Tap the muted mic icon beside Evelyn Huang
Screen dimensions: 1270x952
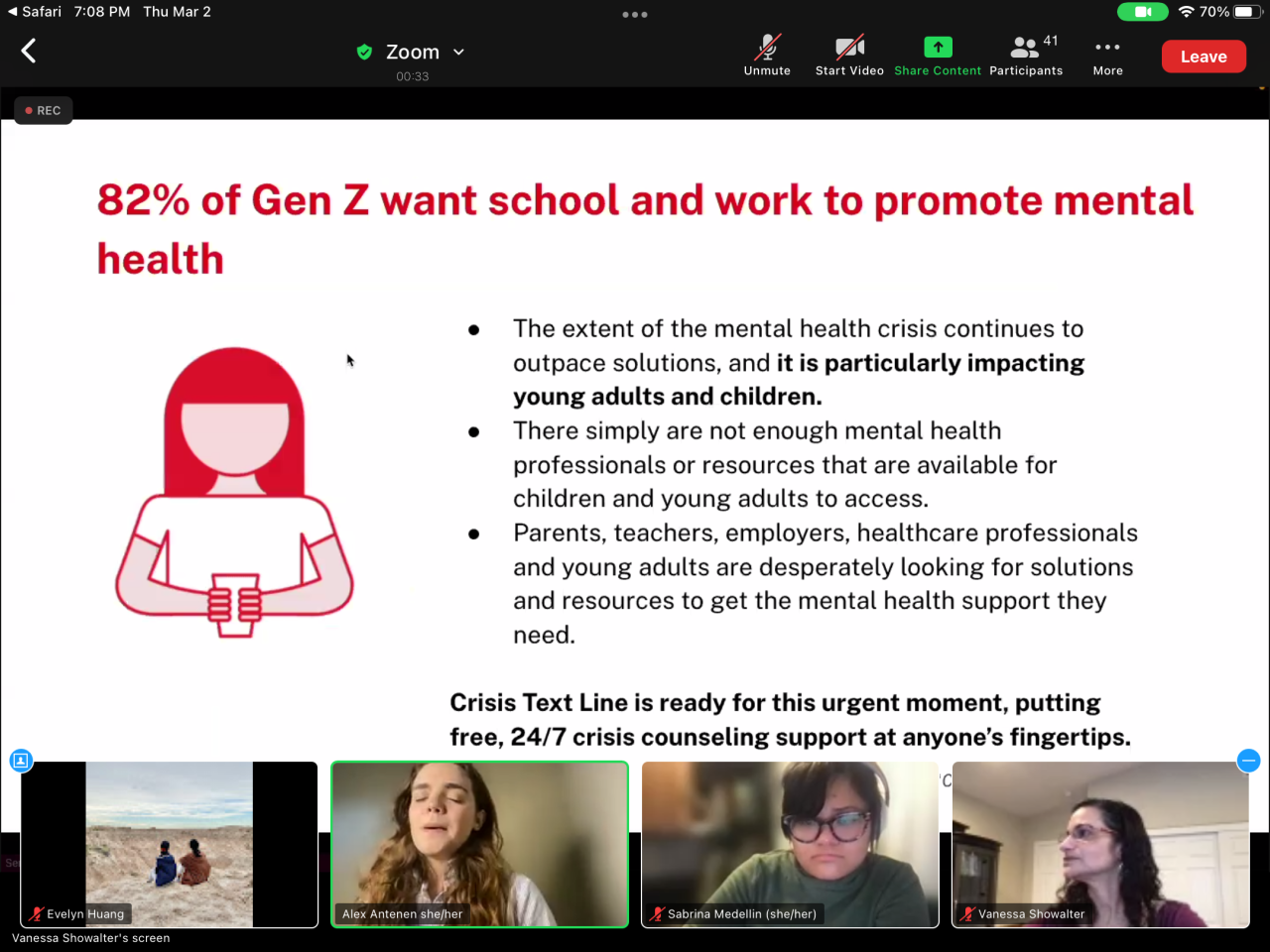pos(37,914)
